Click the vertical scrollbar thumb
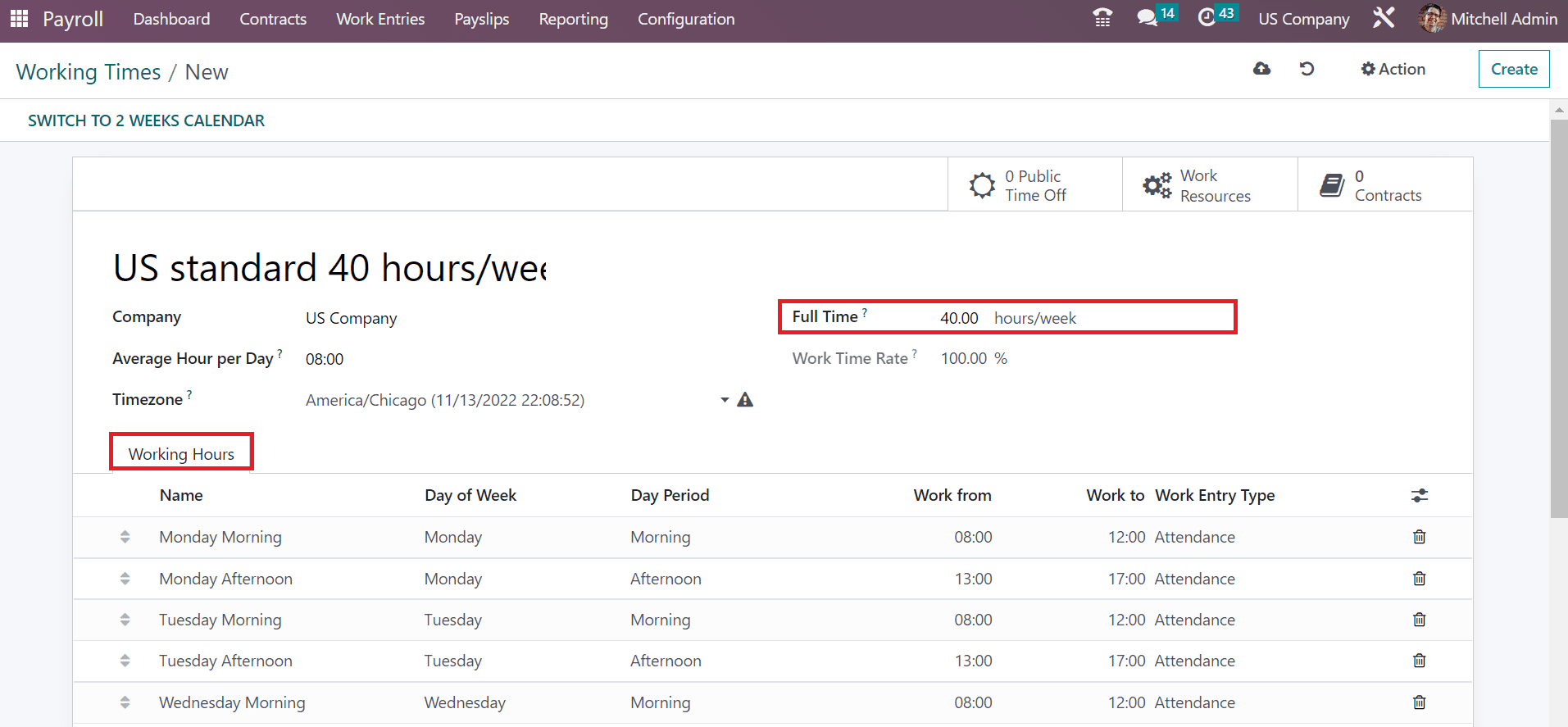 [x=1559, y=319]
